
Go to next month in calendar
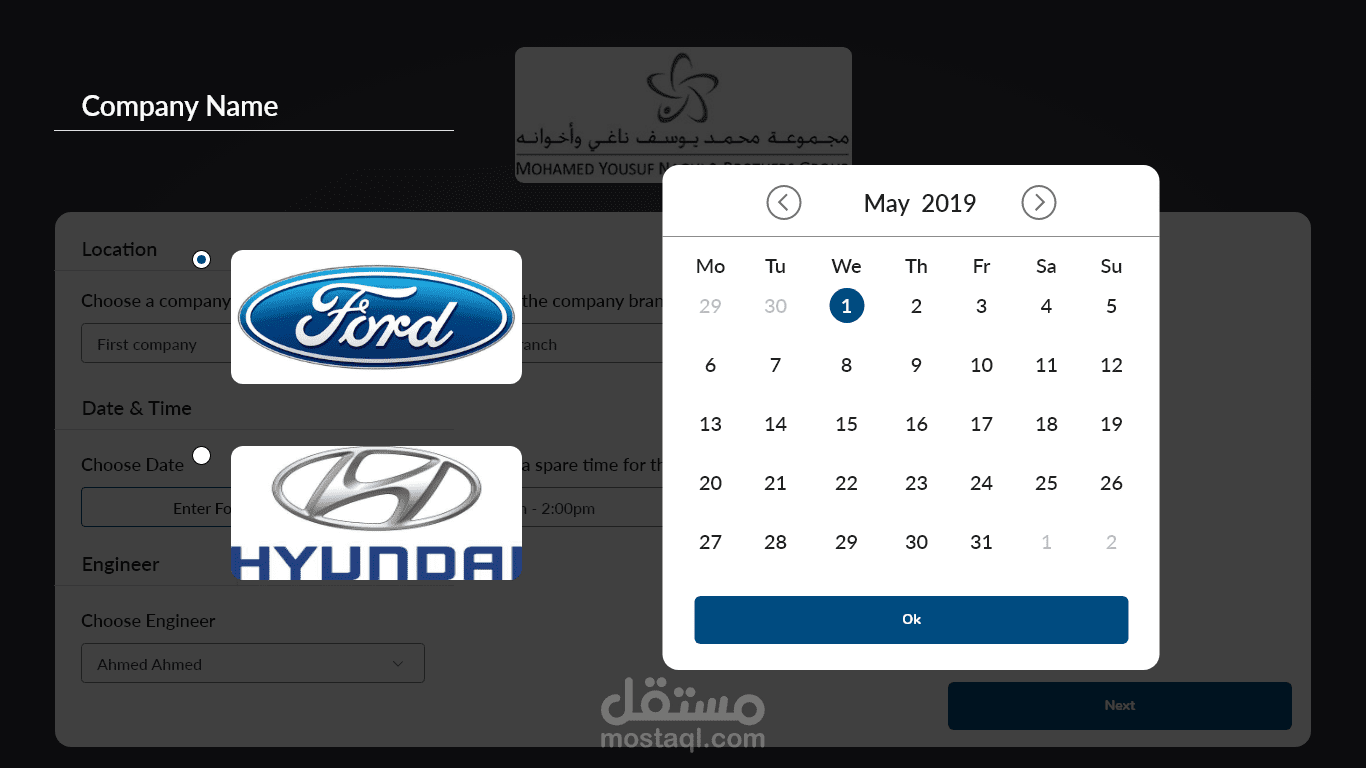coord(1039,203)
